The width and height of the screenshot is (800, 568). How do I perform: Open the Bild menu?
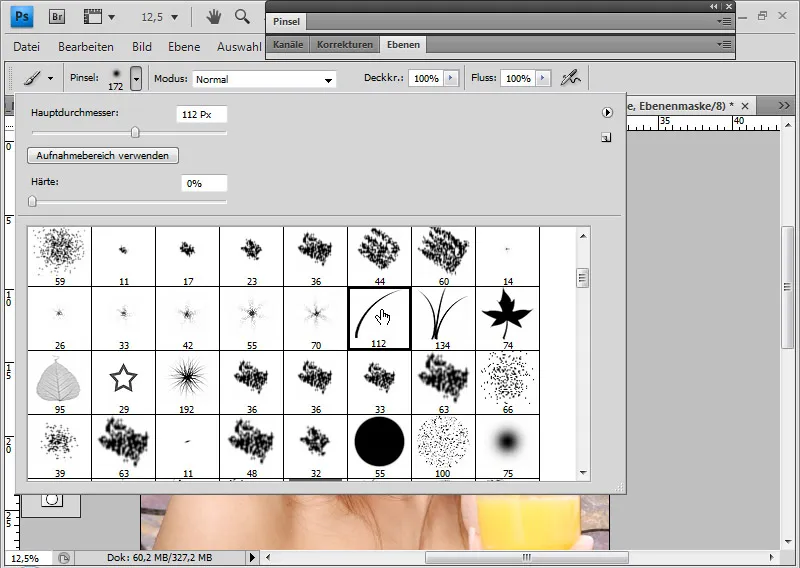click(x=141, y=47)
